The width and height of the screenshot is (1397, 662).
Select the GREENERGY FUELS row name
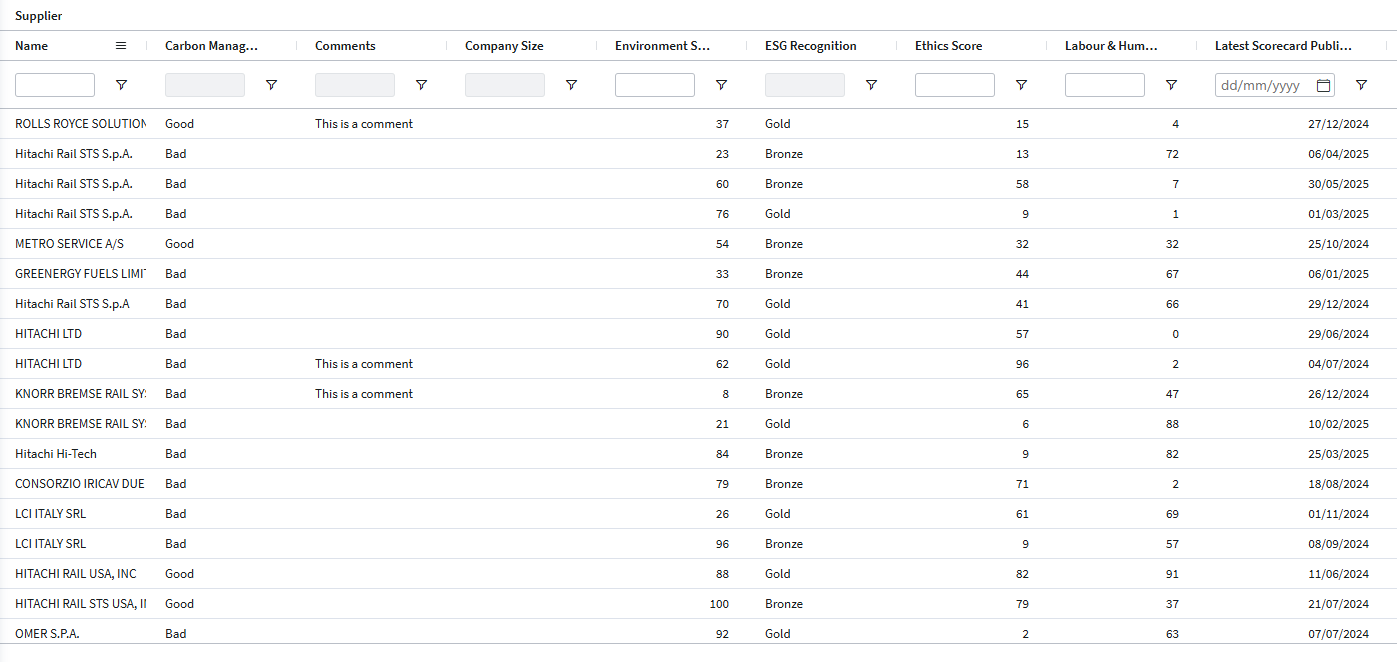point(80,274)
